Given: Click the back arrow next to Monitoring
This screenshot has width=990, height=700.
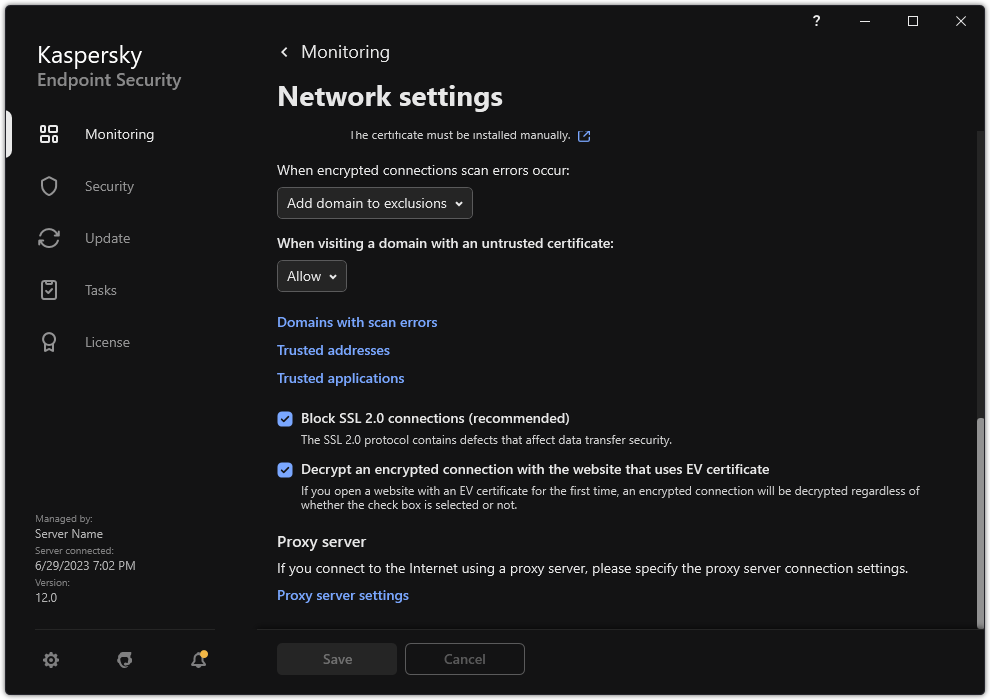Looking at the screenshot, I should (x=284, y=51).
